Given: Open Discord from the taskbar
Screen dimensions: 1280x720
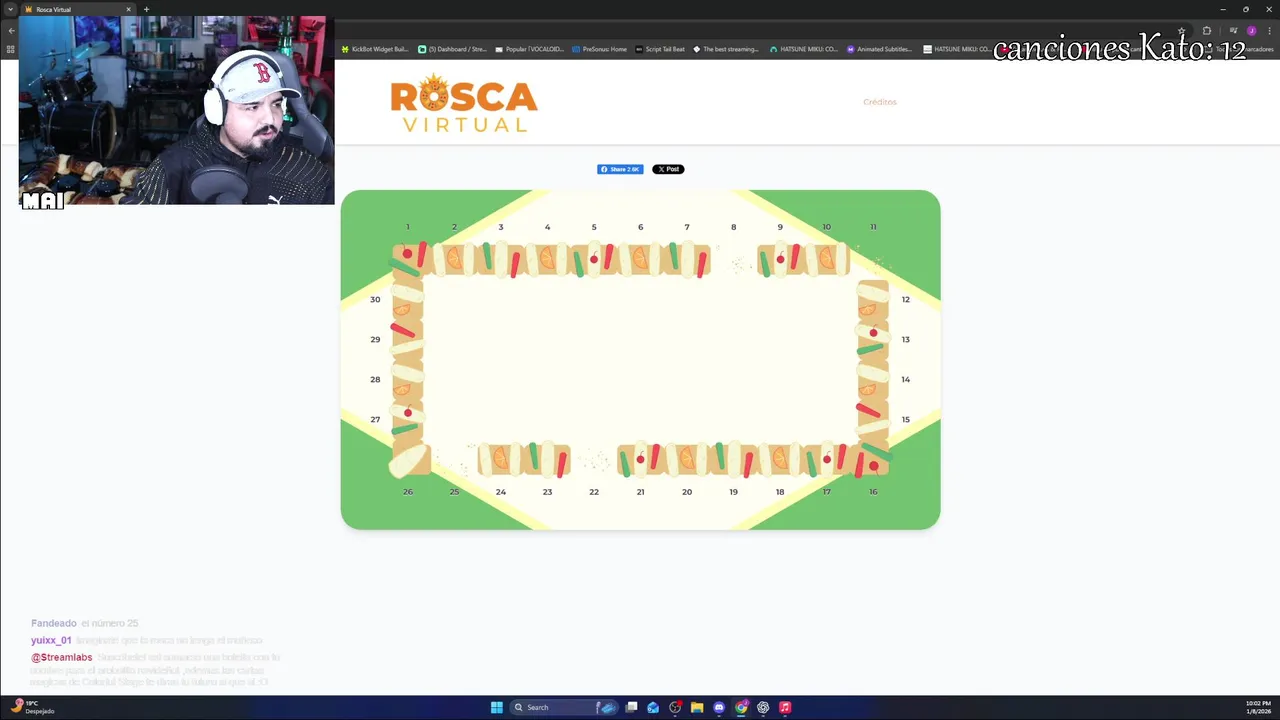Looking at the screenshot, I should (719, 707).
